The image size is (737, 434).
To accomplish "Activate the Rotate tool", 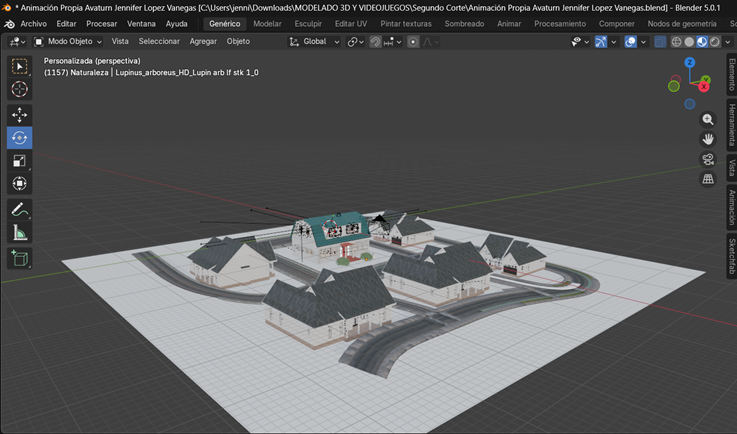I will tap(19, 138).
